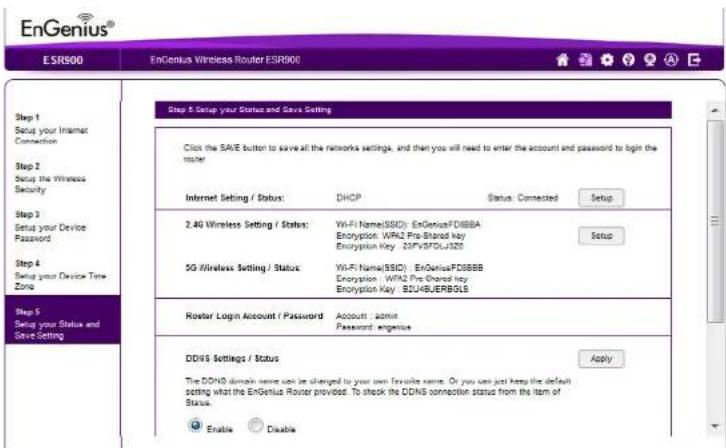Click Password engenius text
The height and width of the screenshot is (448, 726).
373,327
